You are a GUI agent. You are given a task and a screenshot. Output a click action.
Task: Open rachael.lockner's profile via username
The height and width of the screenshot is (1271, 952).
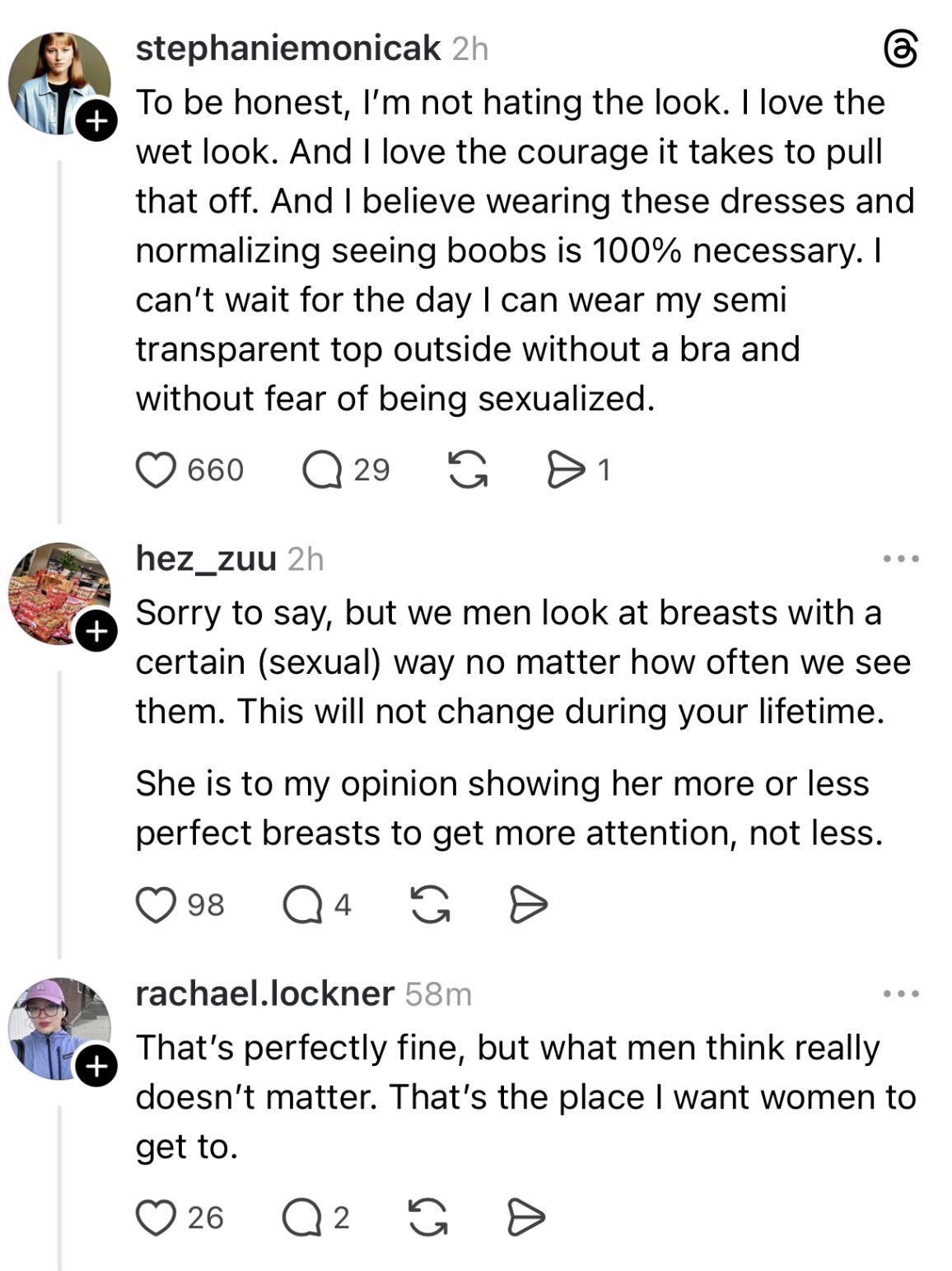[x=264, y=993]
